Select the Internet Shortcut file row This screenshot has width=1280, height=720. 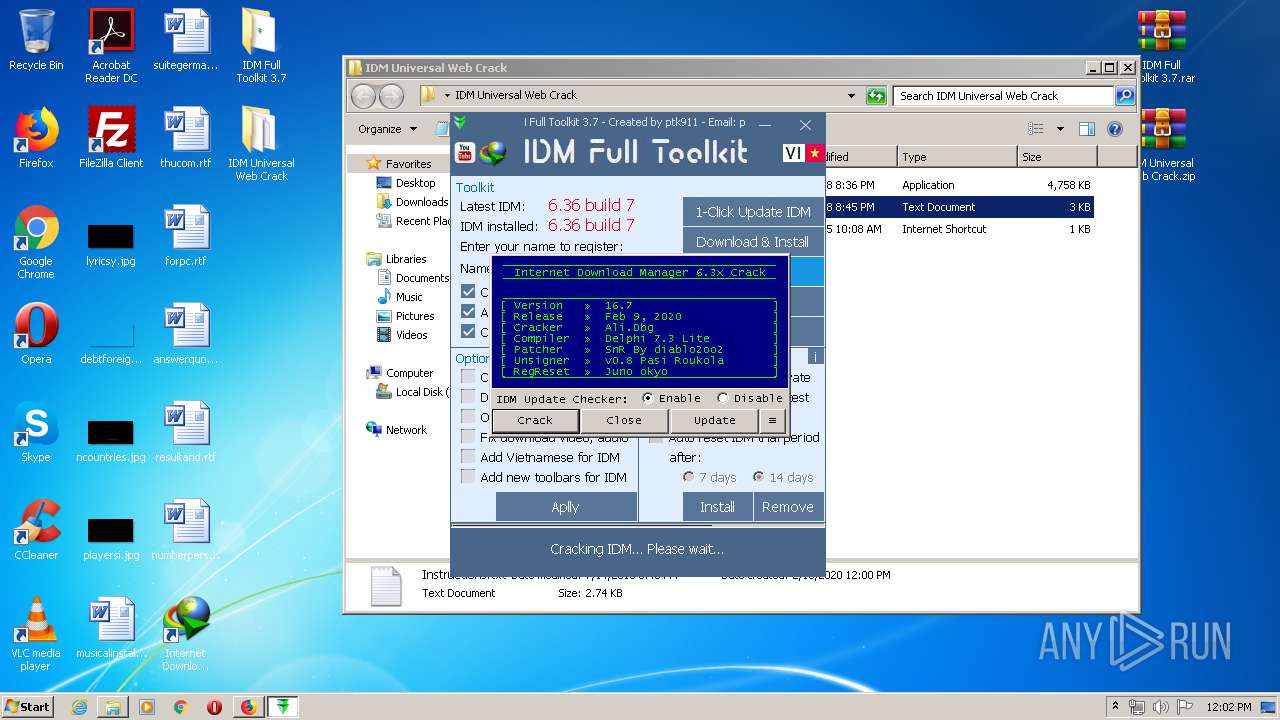[x=958, y=229]
